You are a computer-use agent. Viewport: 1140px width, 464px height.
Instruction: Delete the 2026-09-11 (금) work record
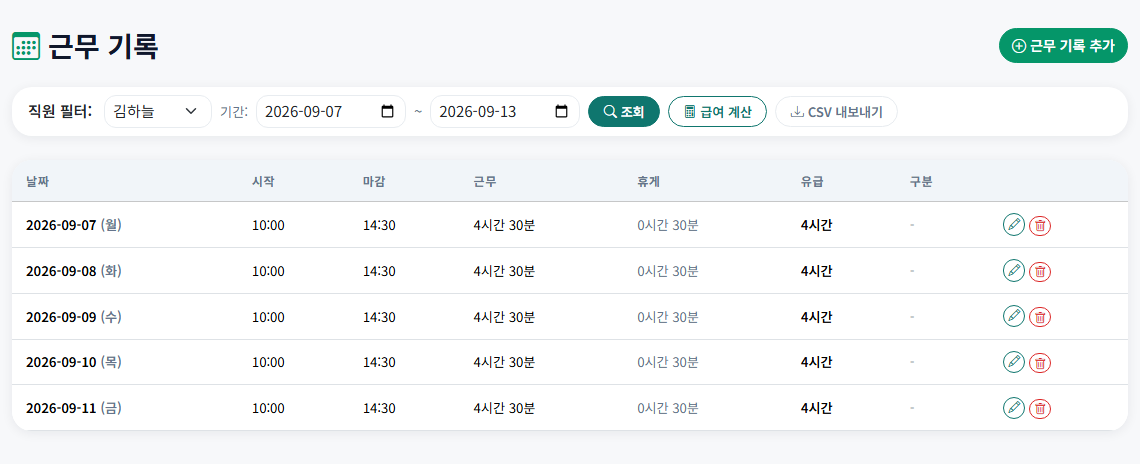[1040, 409]
